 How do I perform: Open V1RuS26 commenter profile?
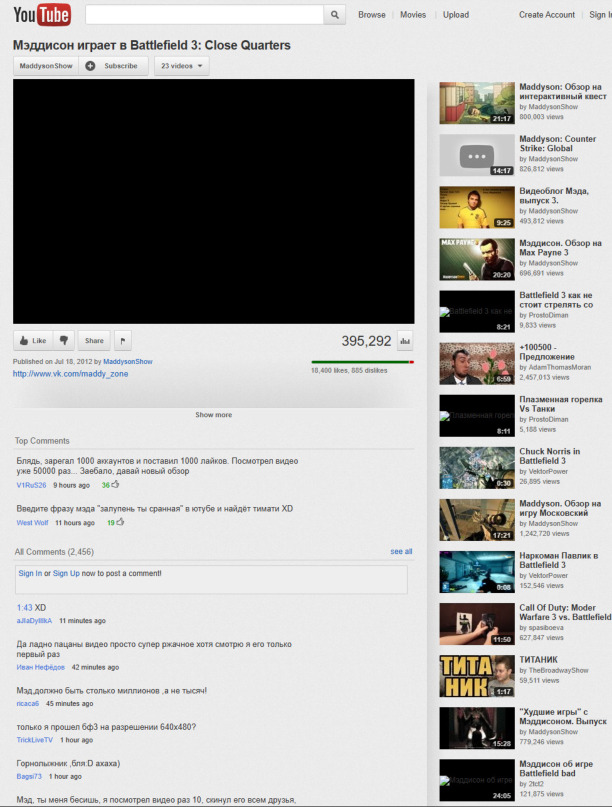(31, 485)
